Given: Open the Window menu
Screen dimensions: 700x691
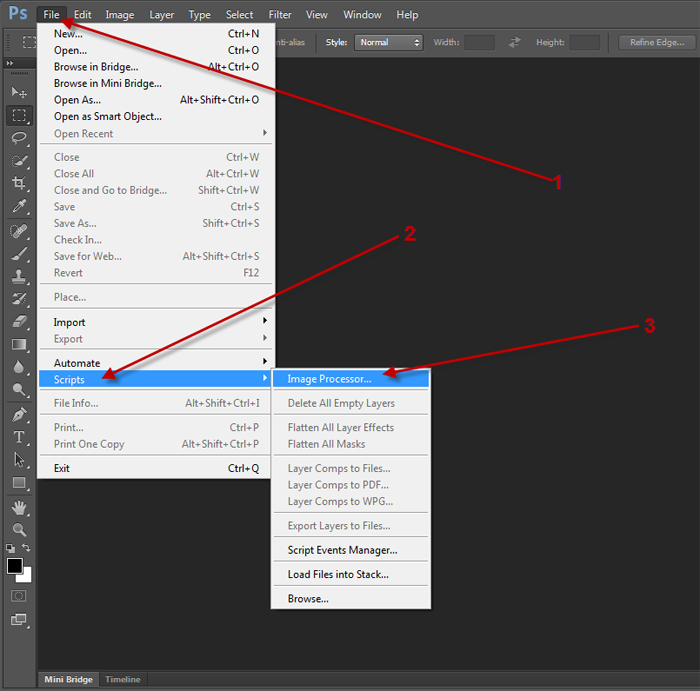Looking at the screenshot, I should [362, 15].
